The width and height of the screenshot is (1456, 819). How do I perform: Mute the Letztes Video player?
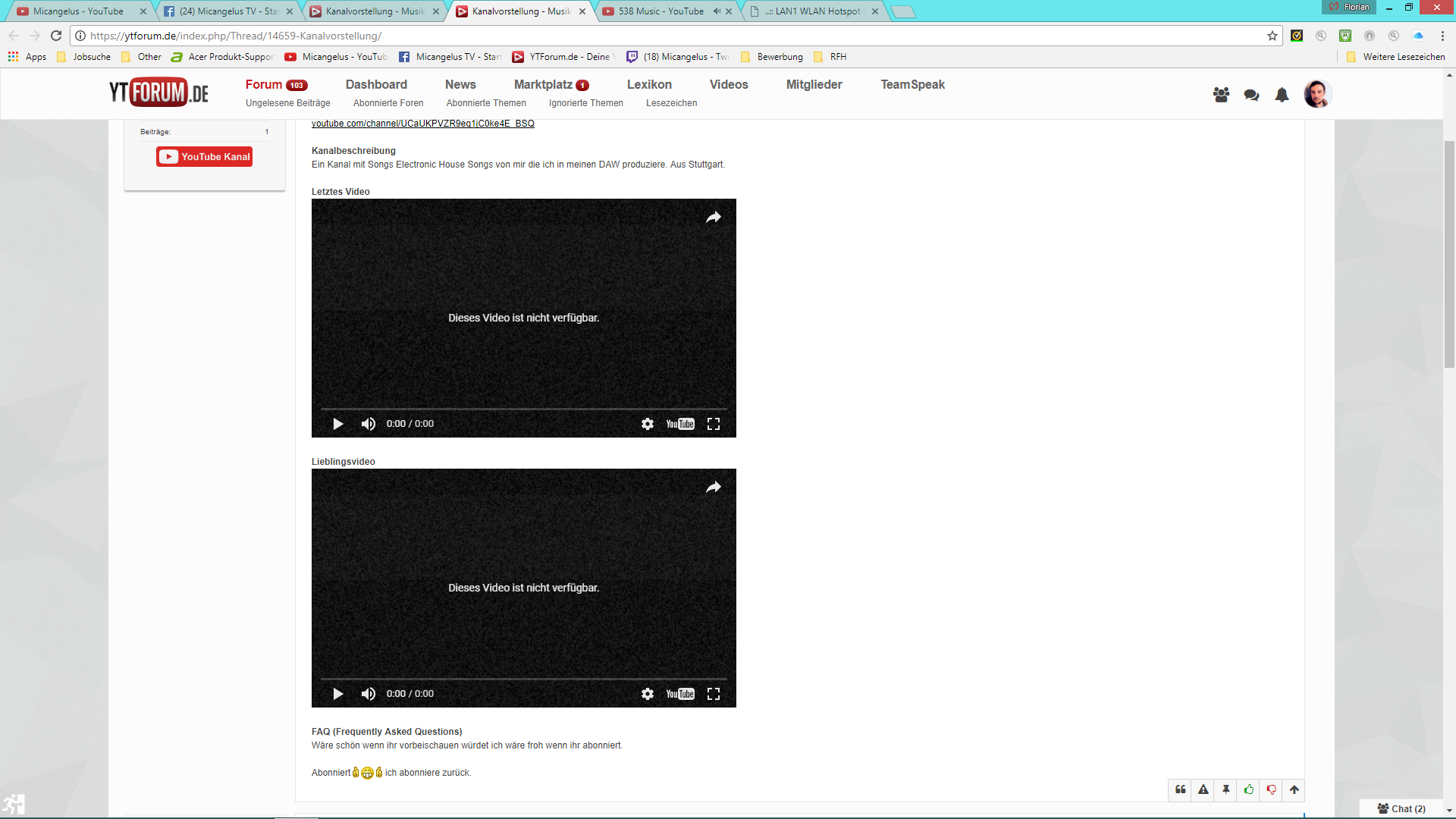click(369, 424)
